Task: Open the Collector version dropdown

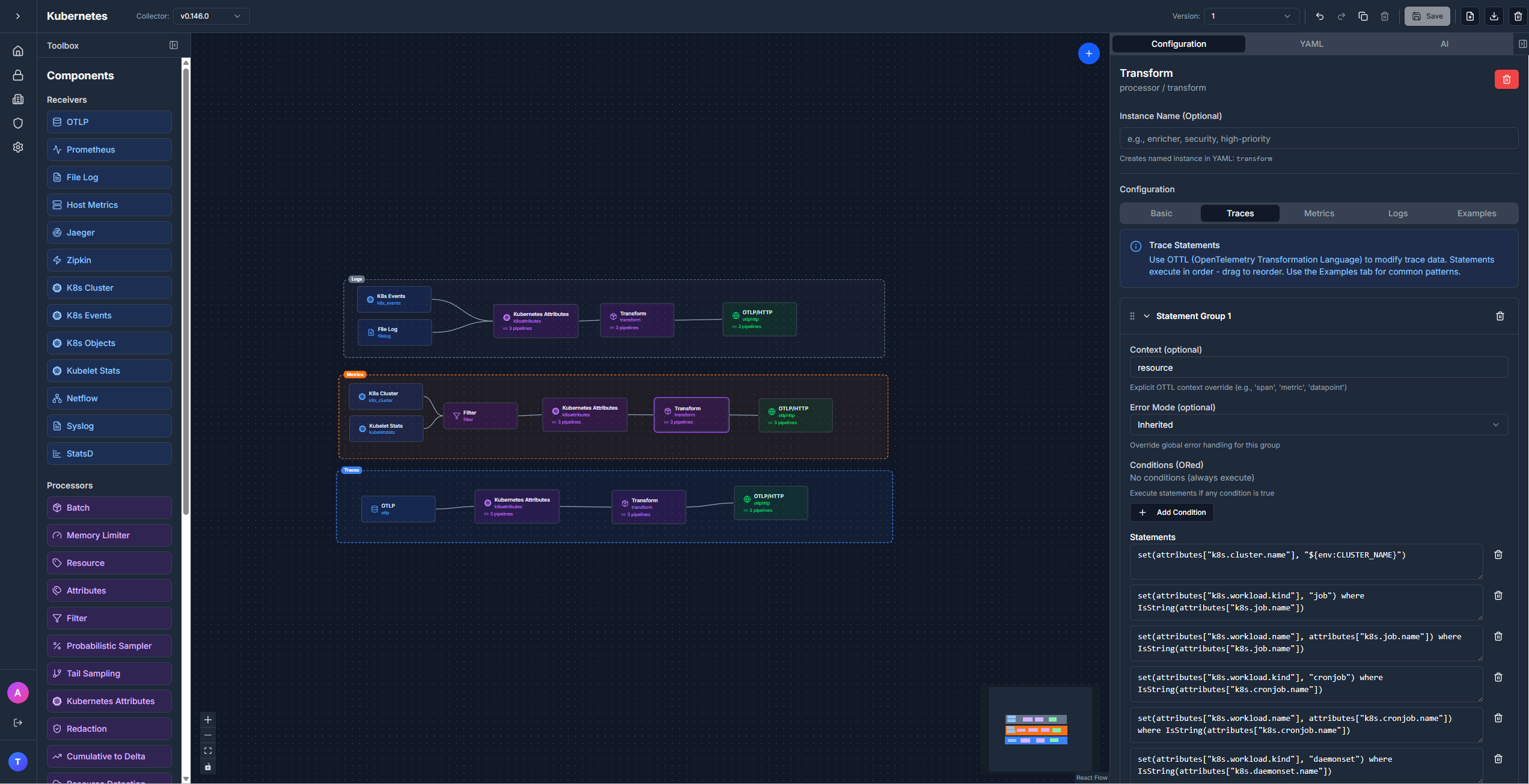Action: tap(211, 16)
